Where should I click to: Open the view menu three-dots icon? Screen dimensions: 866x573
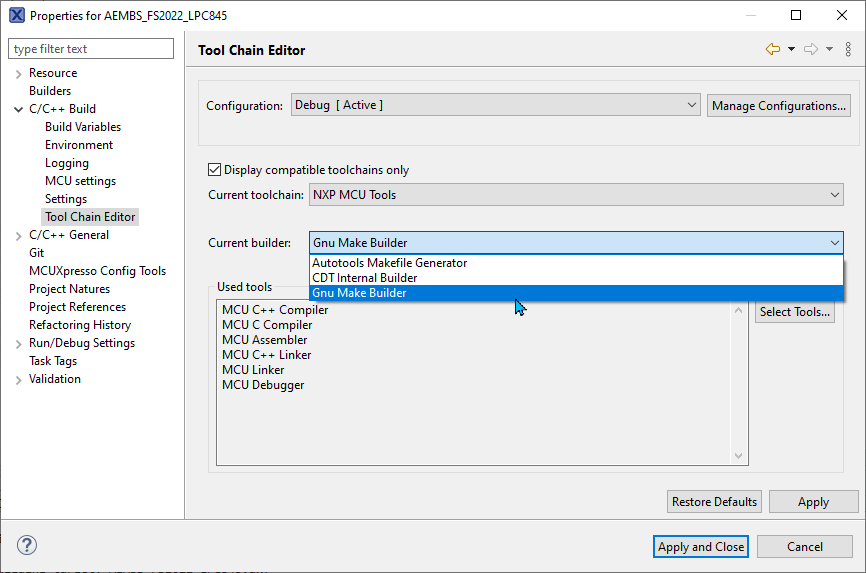click(x=848, y=49)
